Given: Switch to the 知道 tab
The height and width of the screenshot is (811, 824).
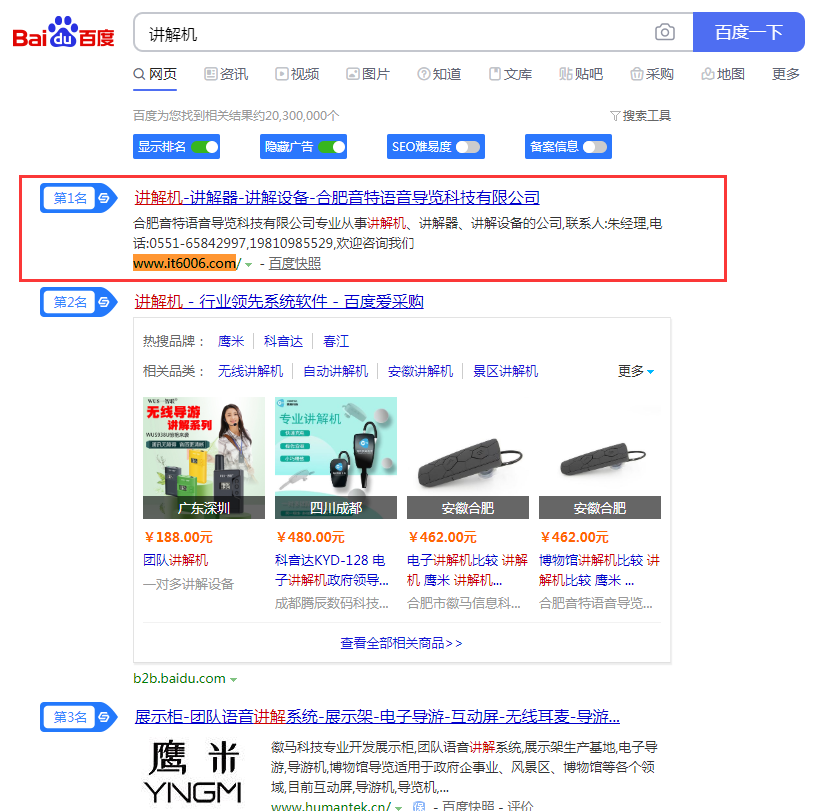Looking at the screenshot, I should [x=439, y=74].
